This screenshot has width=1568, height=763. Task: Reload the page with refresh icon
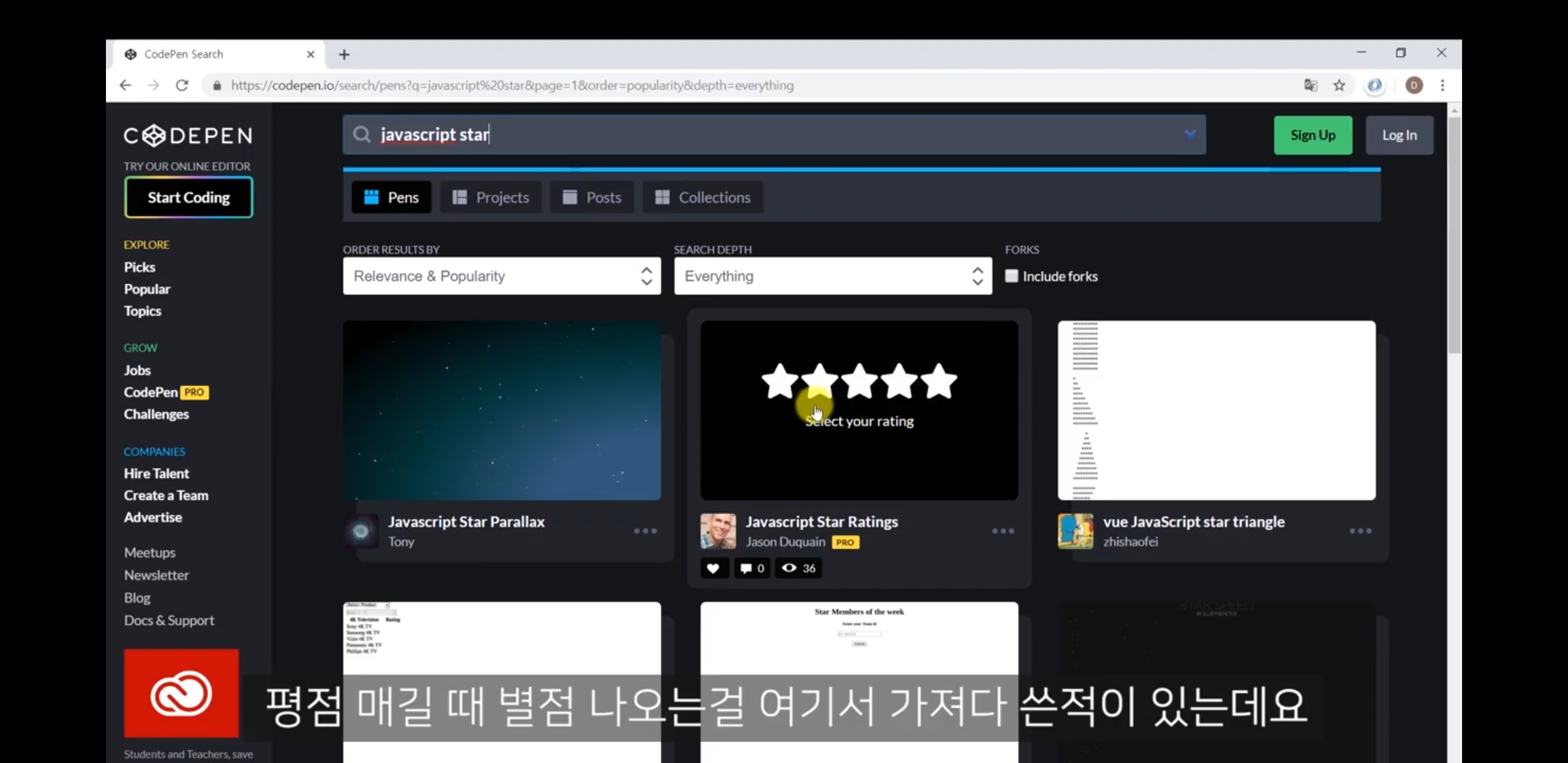point(182,85)
